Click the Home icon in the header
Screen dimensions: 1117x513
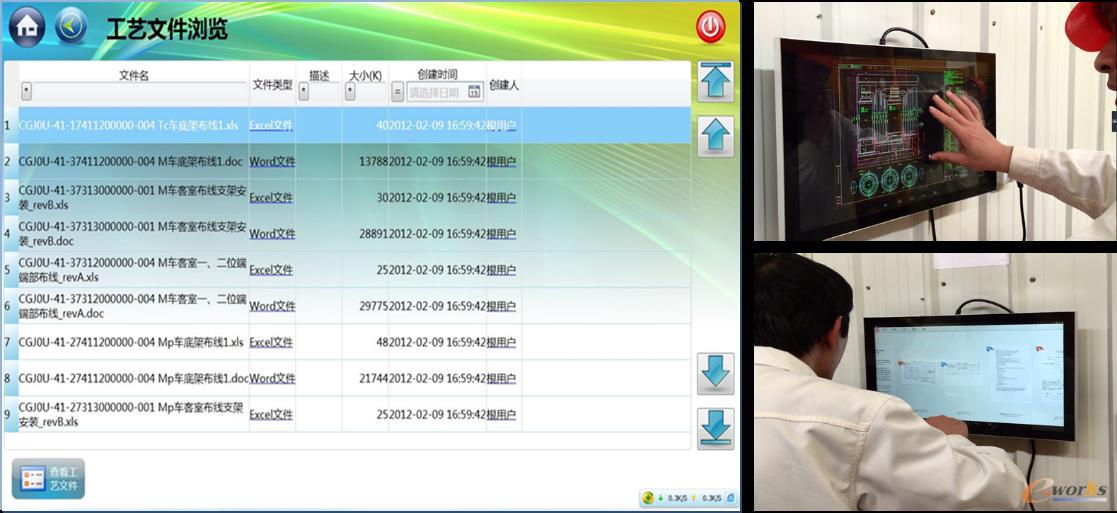coord(27,27)
